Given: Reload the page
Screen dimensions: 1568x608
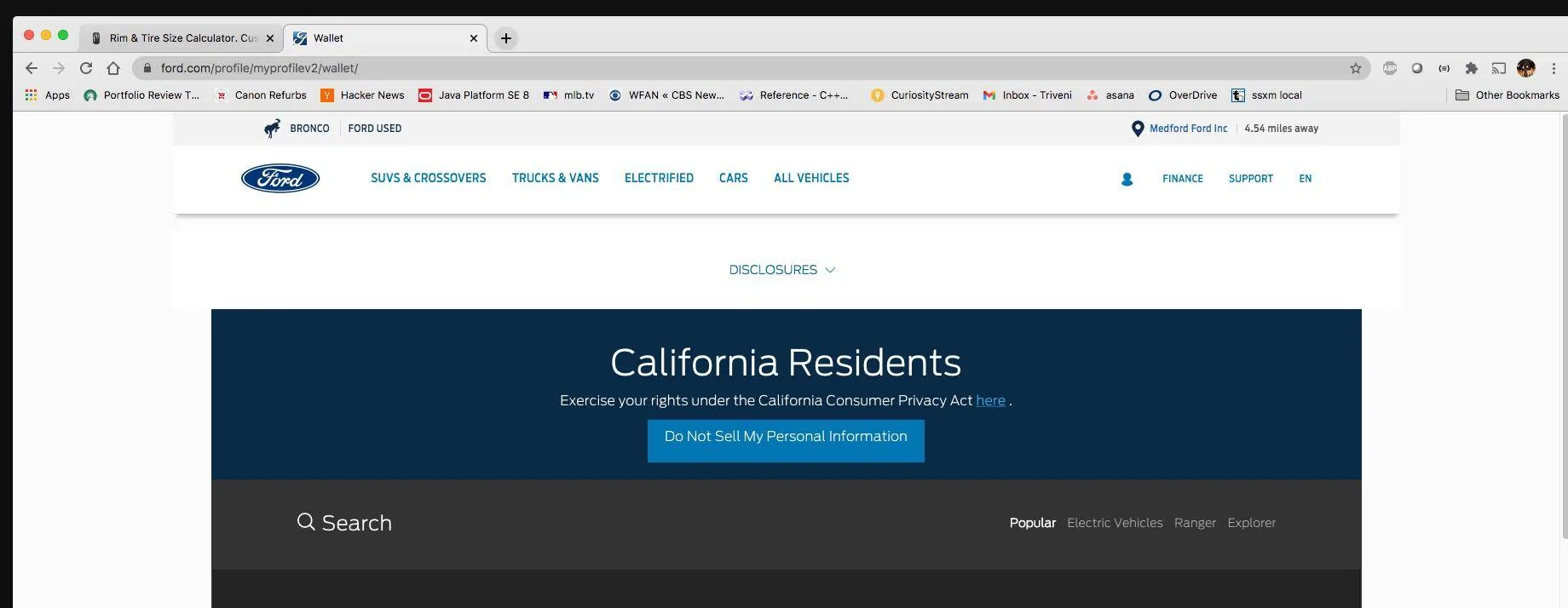Looking at the screenshot, I should click(86, 68).
